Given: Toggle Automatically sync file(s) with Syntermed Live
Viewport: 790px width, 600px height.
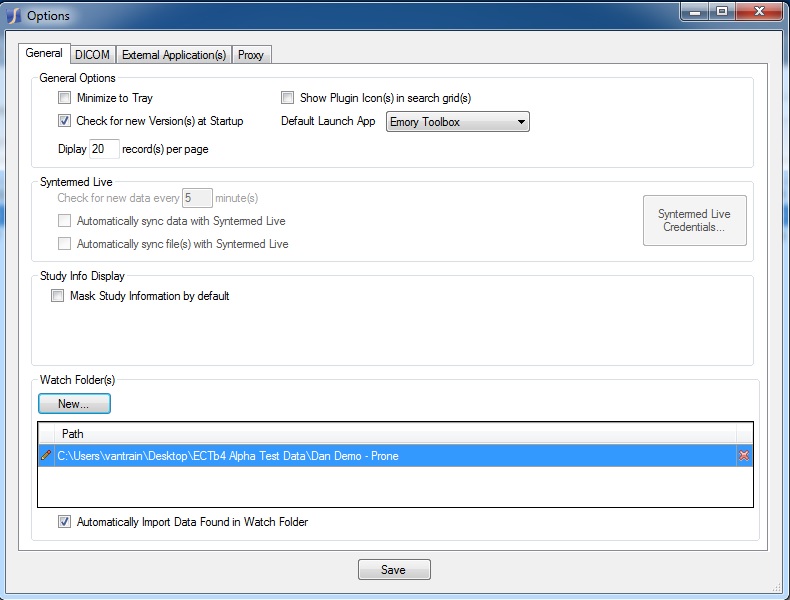Looking at the screenshot, I should 64,244.
